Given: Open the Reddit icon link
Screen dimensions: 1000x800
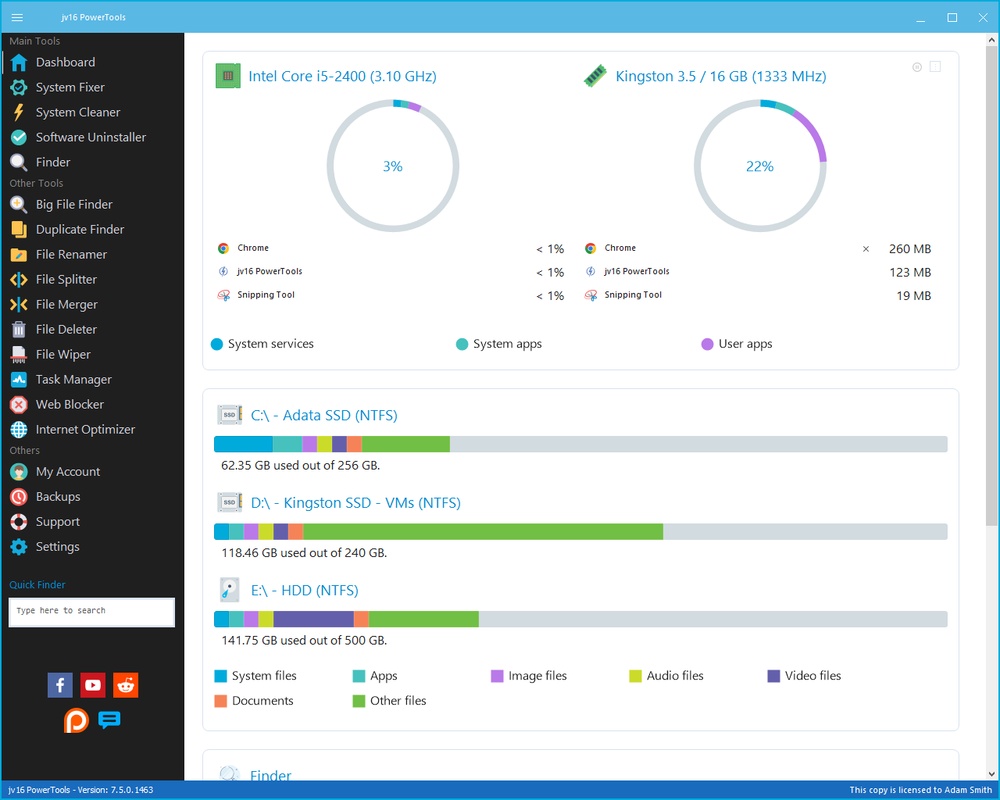Looking at the screenshot, I should [x=125, y=685].
